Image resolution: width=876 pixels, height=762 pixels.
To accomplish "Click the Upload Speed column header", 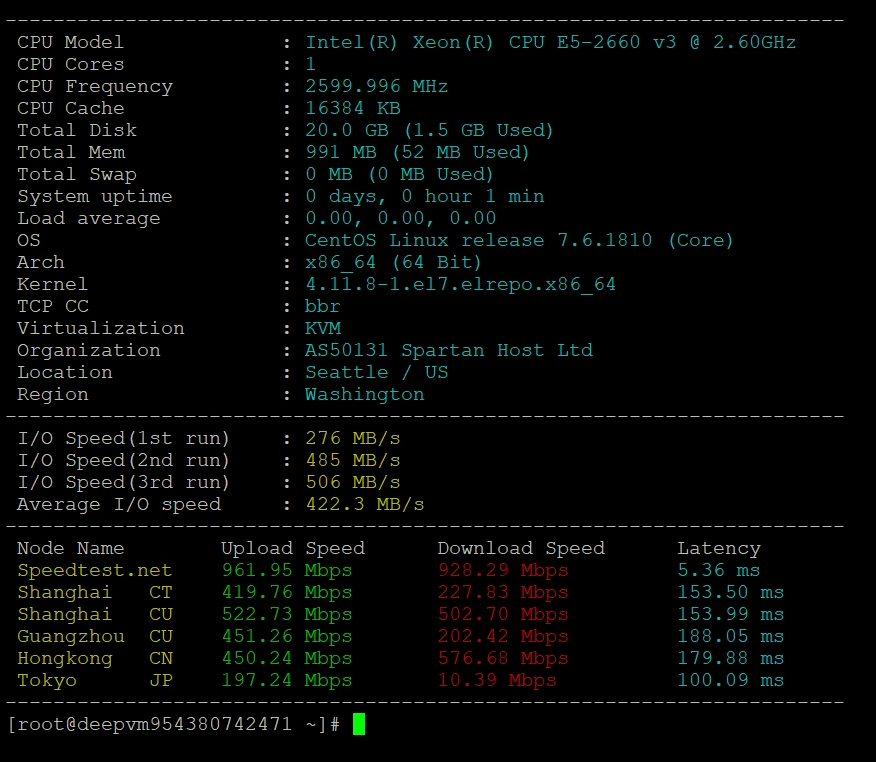I will tap(293, 549).
